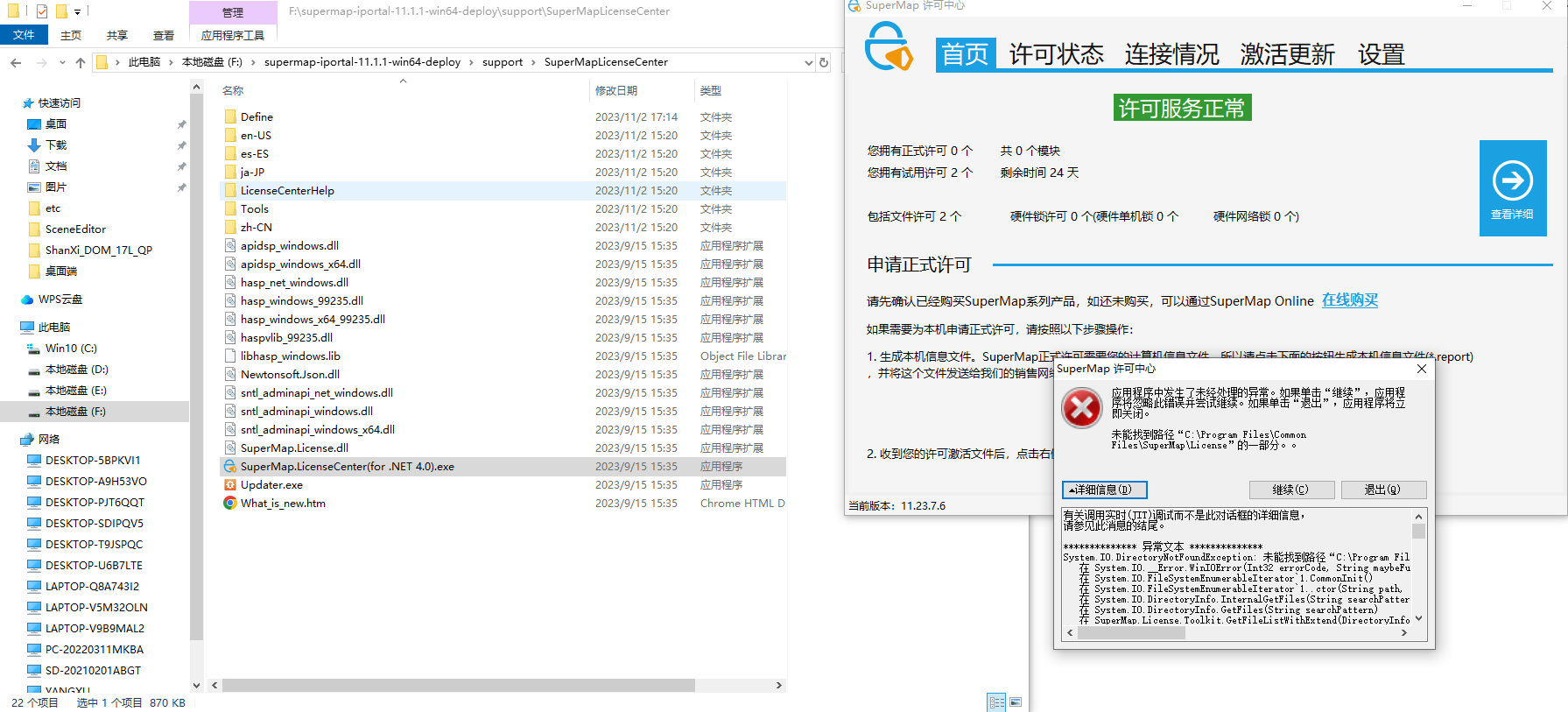Expand the breadcrumb chevron after 本地磁盘 (F:)
Viewport: 1568px width, 712px height.
(x=253, y=62)
